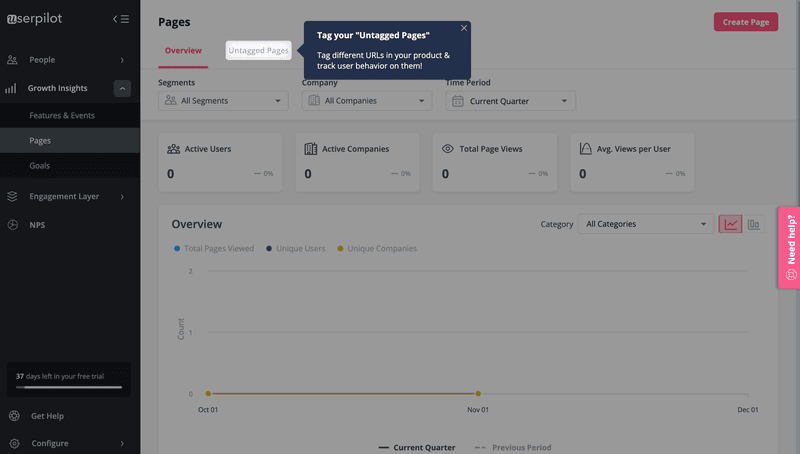
Task: Close the Untagged Pages tooltip
Action: 464,28
